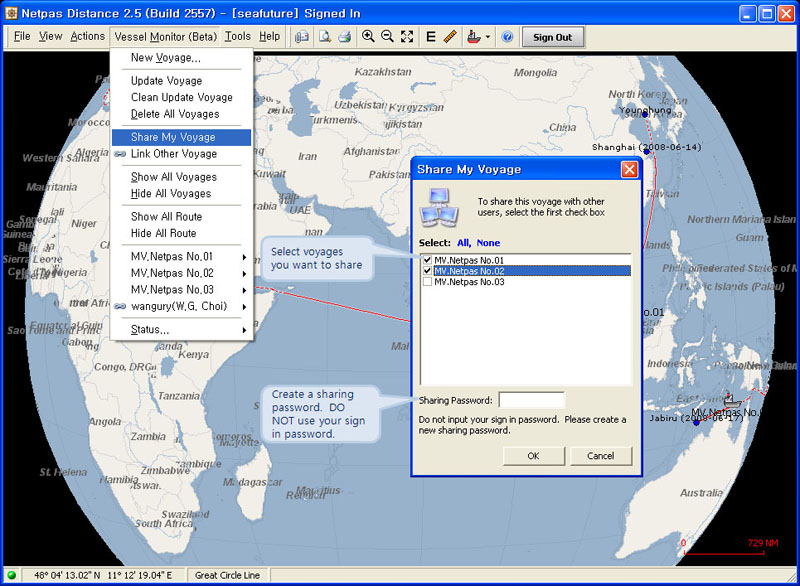Expand wangury(W.G. Choi) submenu arrow
Image resolution: width=800 pixels, height=586 pixels.
point(244,307)
